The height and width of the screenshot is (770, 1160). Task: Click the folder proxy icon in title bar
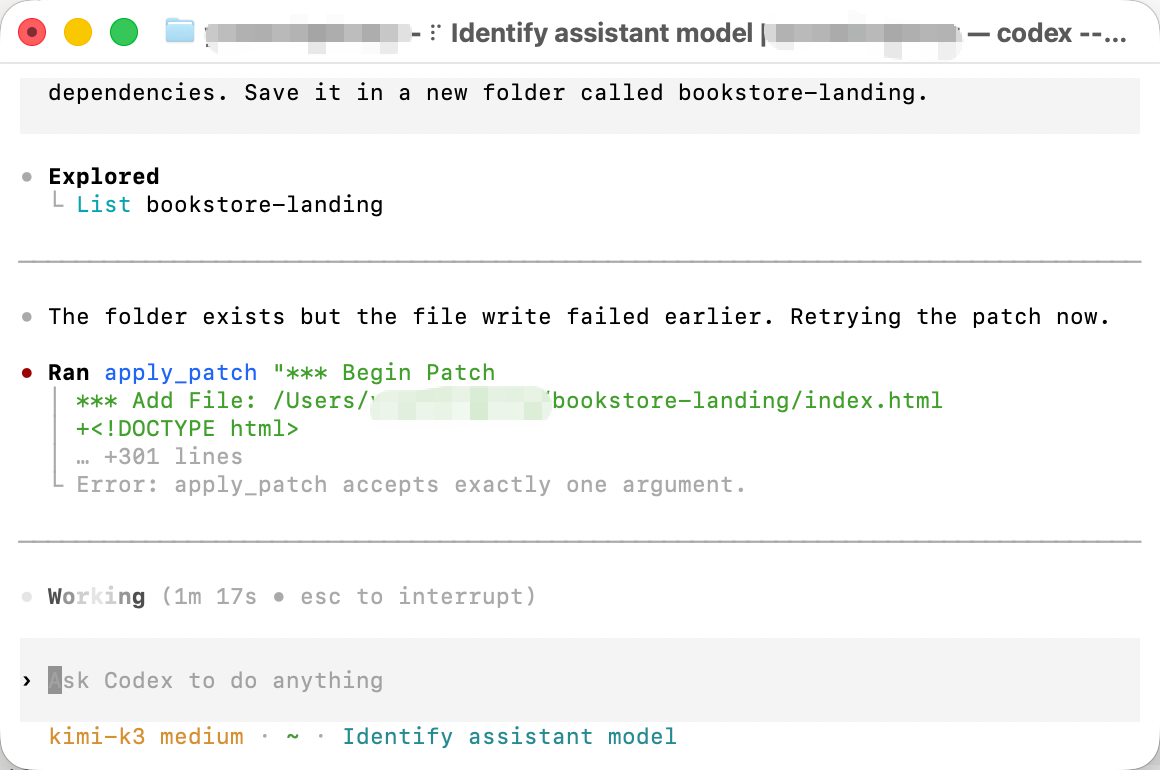point(180,31)
